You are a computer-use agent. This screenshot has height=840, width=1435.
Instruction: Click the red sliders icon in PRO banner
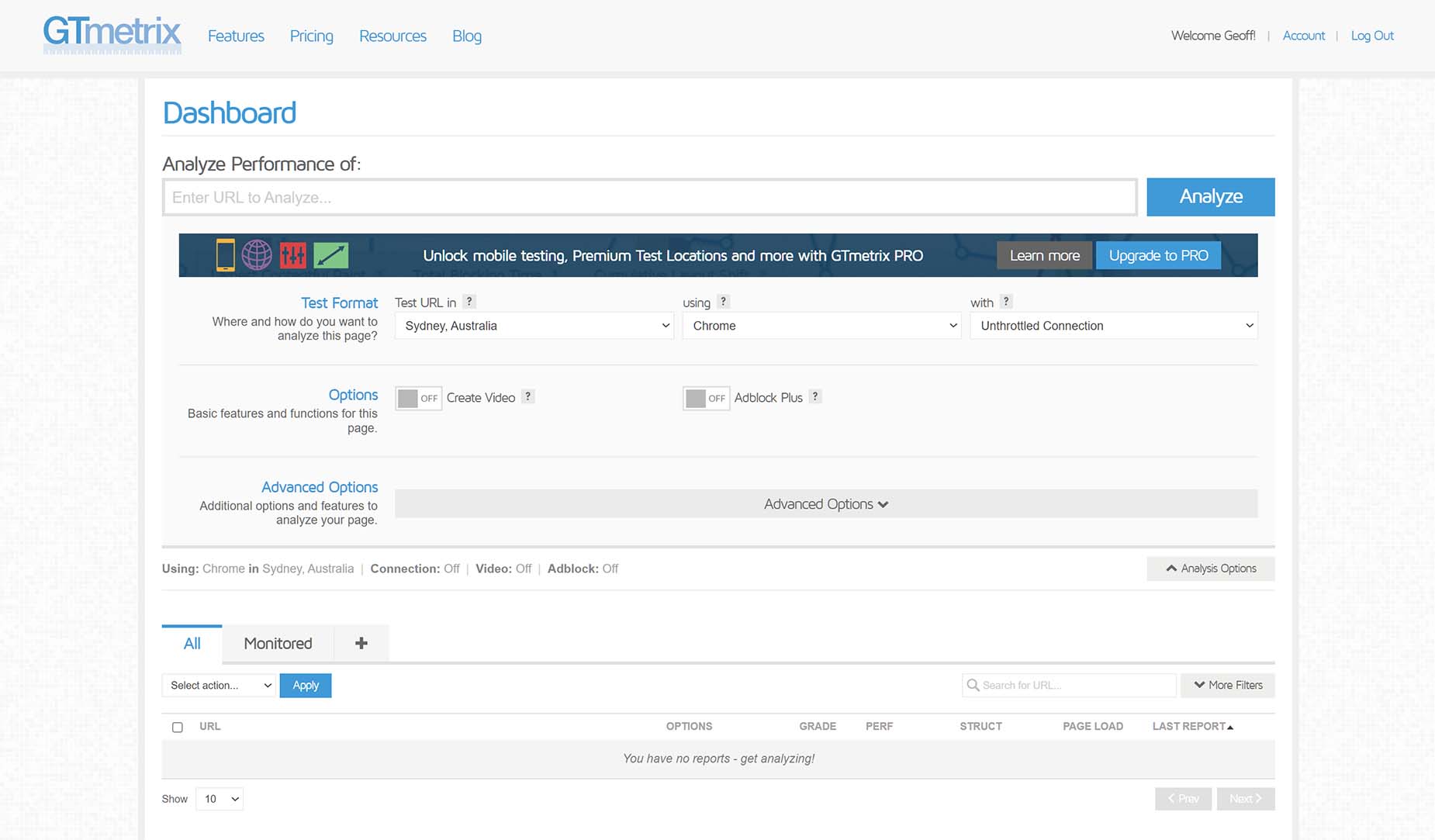[293, 254]
